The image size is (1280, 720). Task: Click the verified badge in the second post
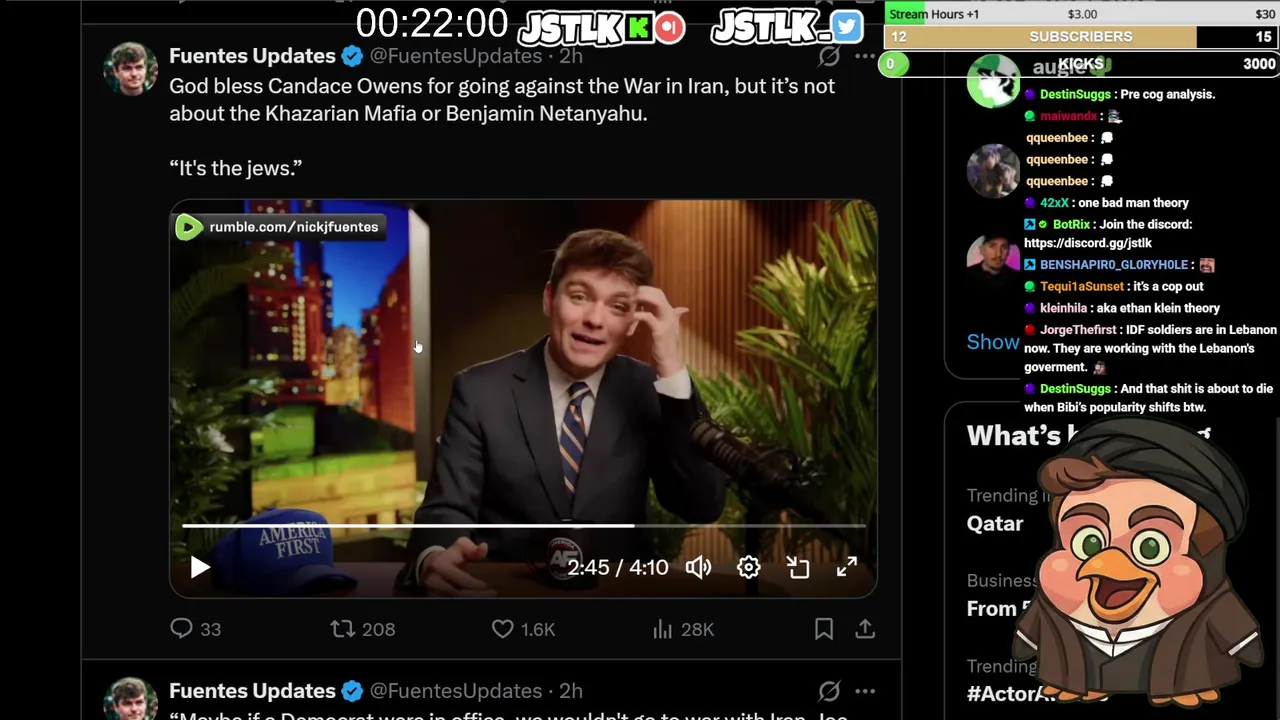click(x=352, y=691)
